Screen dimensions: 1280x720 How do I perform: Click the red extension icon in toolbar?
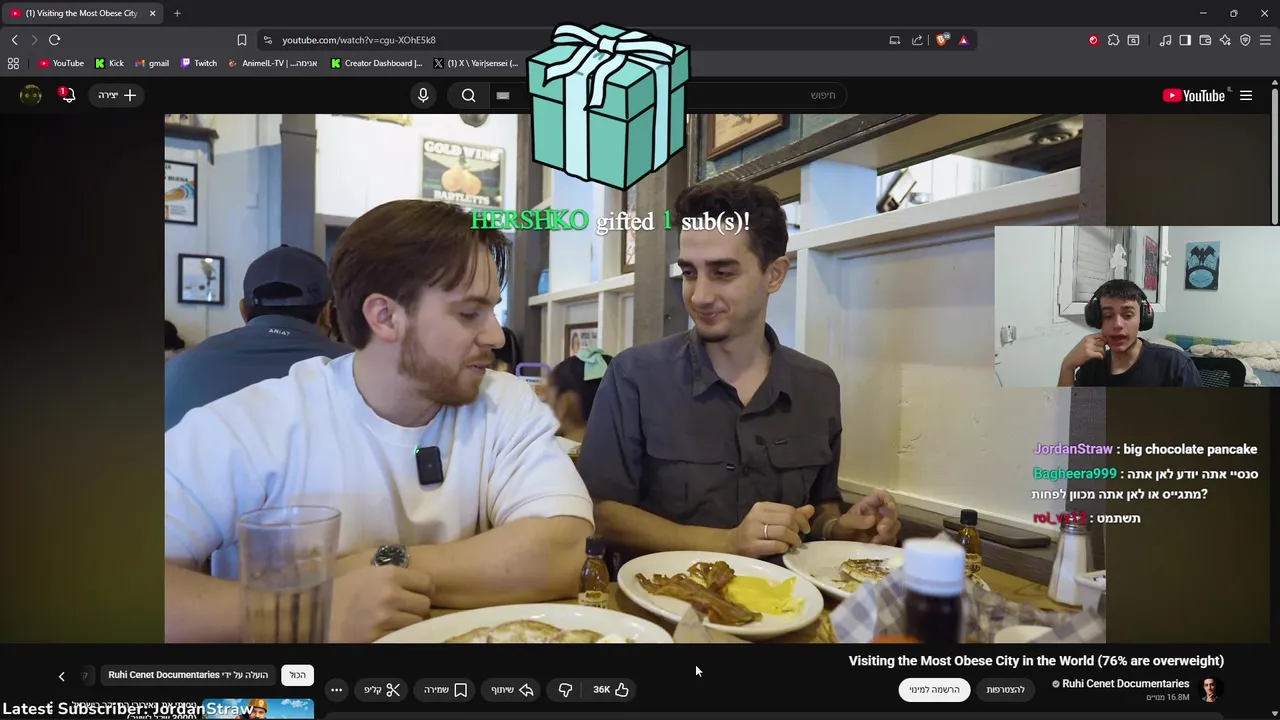(1093, 40)
